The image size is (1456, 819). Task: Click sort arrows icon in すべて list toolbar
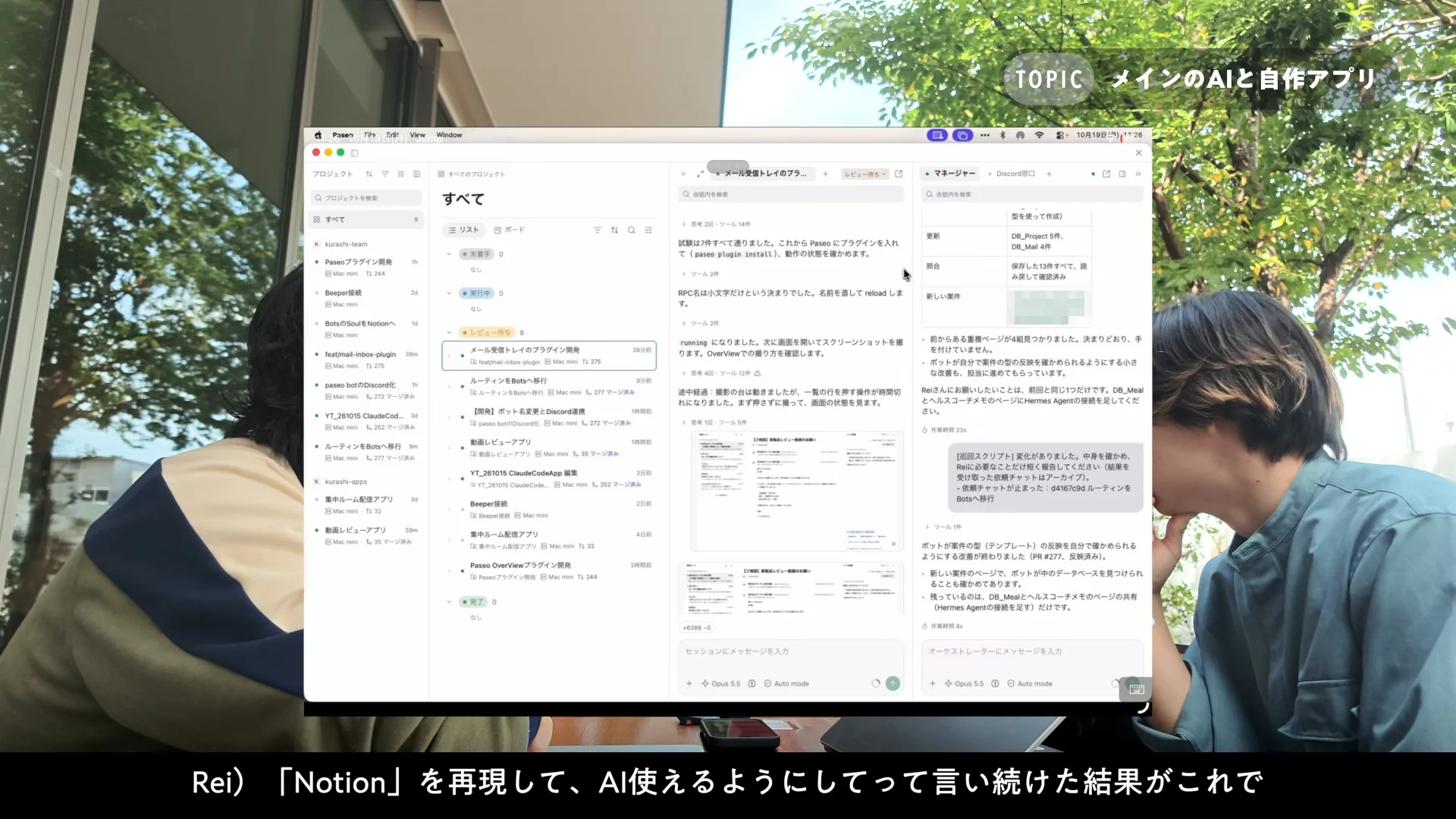pos(615,231)
